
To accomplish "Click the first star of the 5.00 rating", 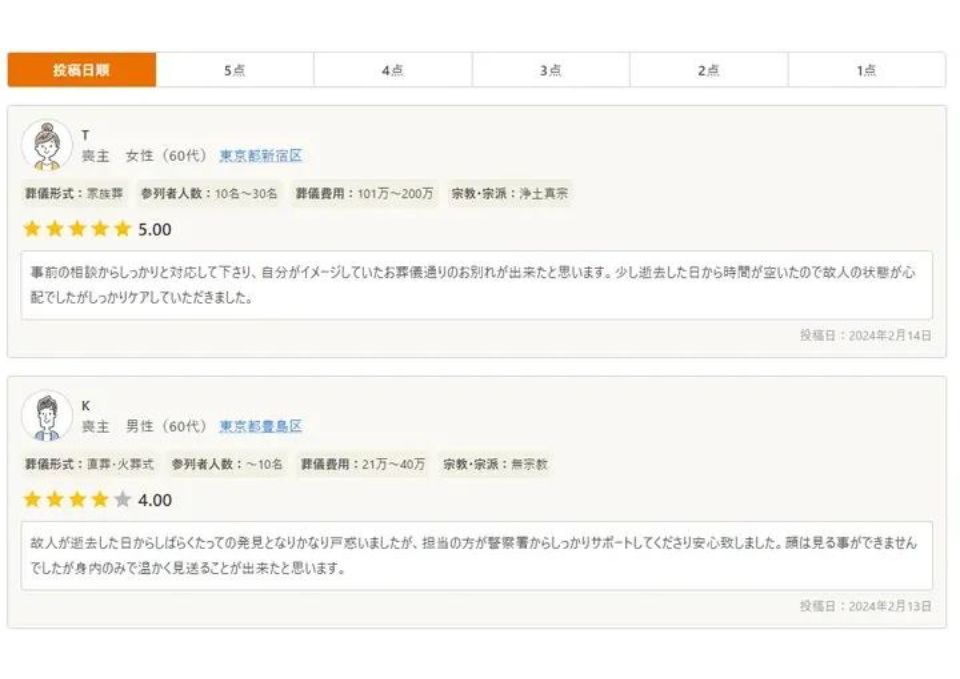I will click(x=32, y=229).
